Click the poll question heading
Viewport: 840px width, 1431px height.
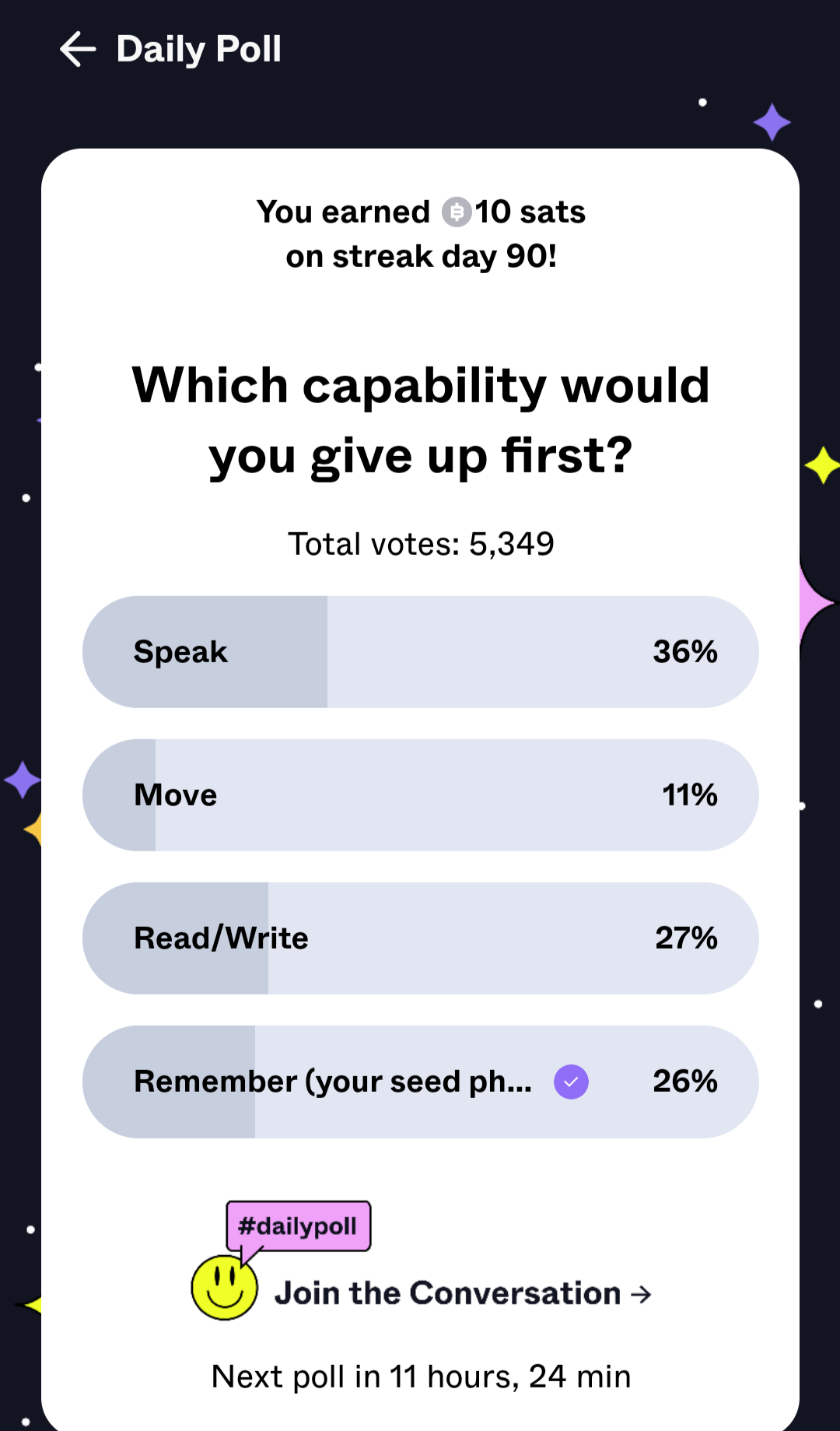(x=421, y=420)
